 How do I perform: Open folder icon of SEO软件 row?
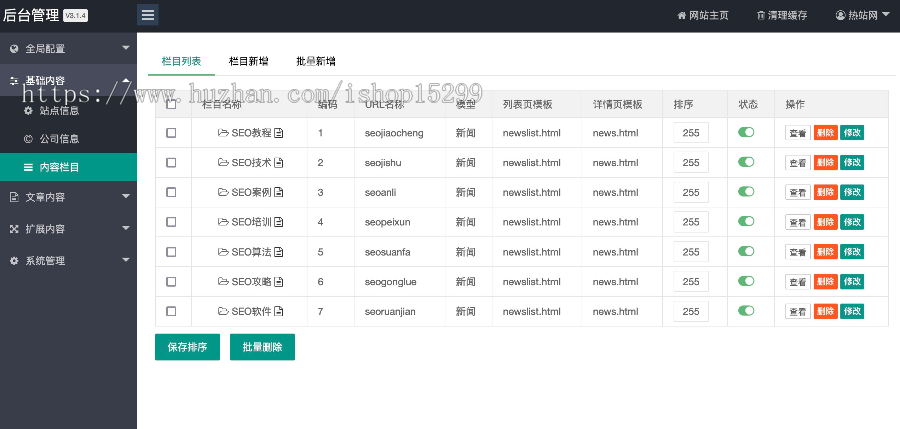click(223, 311)
